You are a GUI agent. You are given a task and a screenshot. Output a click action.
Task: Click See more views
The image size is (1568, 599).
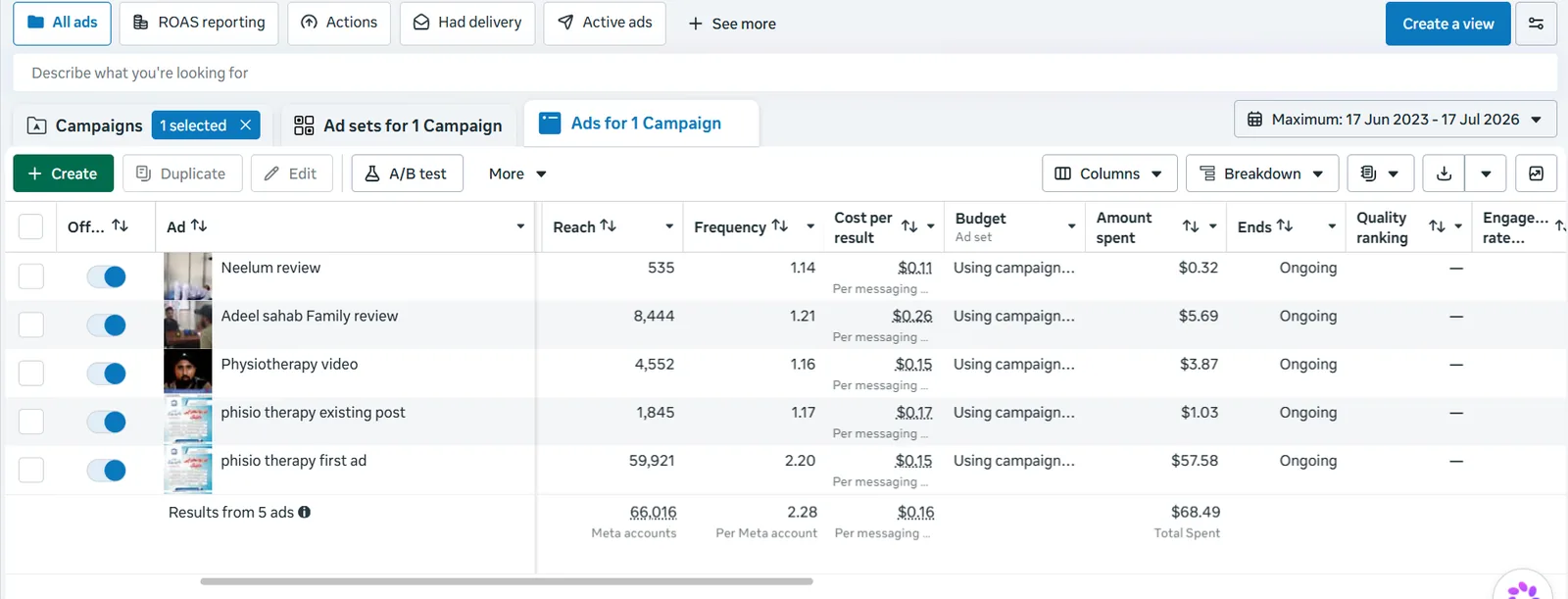(732, 24)
